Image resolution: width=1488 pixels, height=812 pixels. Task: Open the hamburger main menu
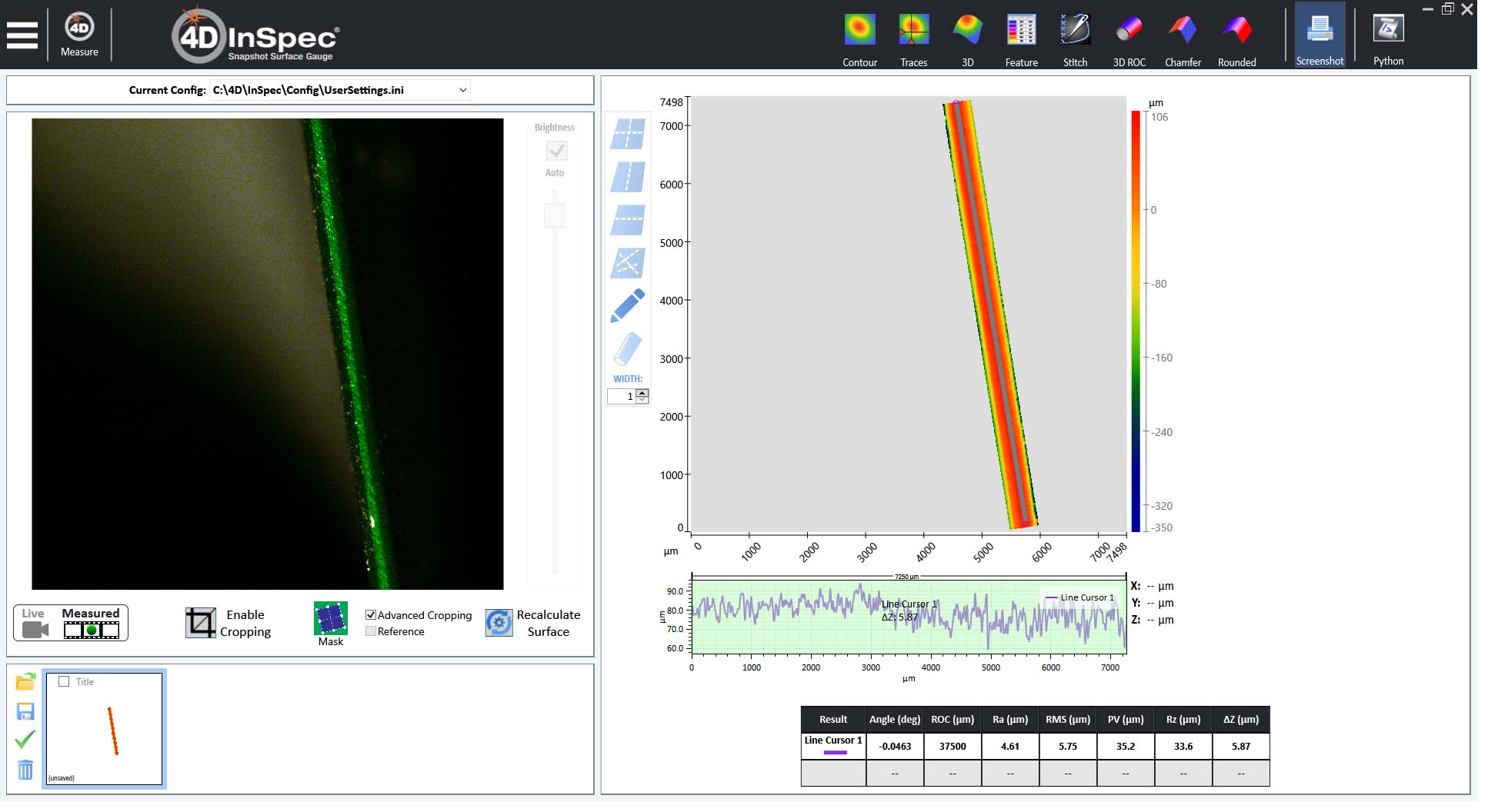tap(22, 35)
